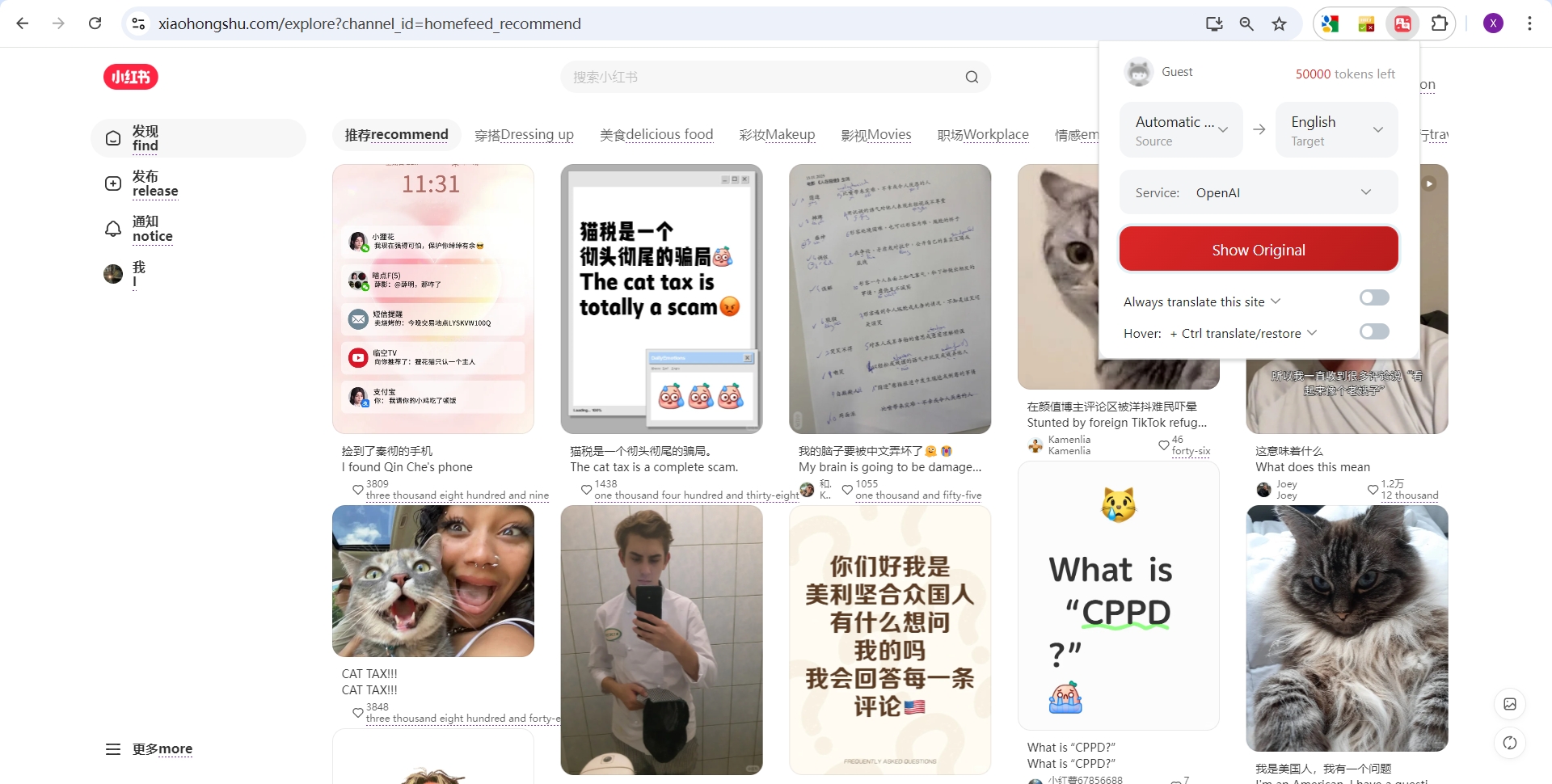Like the Kamenlia post heart icon
The image size is (1552, 784).
pos(1163,445)
